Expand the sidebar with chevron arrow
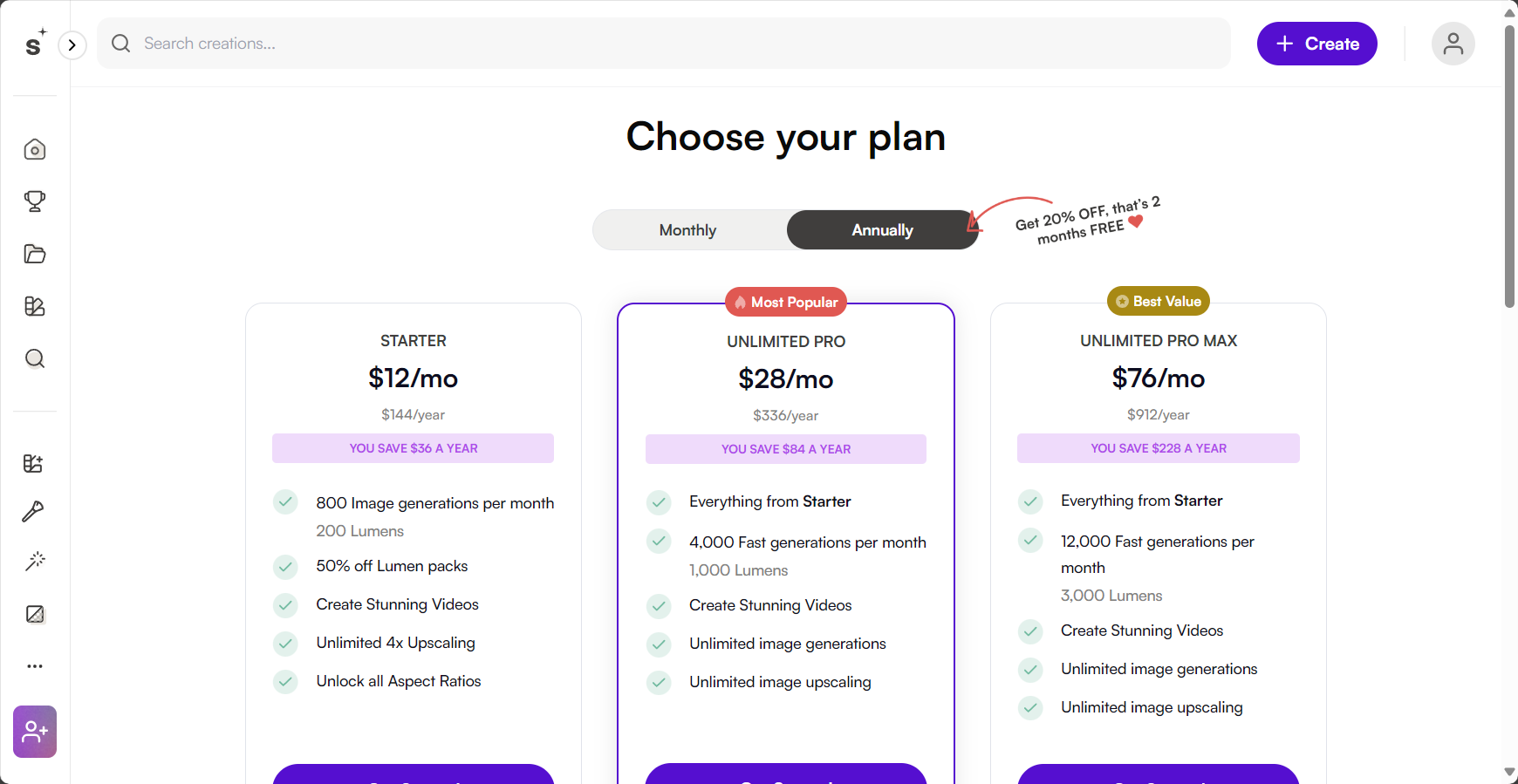1518x784 pixels. tap(72, 44)
